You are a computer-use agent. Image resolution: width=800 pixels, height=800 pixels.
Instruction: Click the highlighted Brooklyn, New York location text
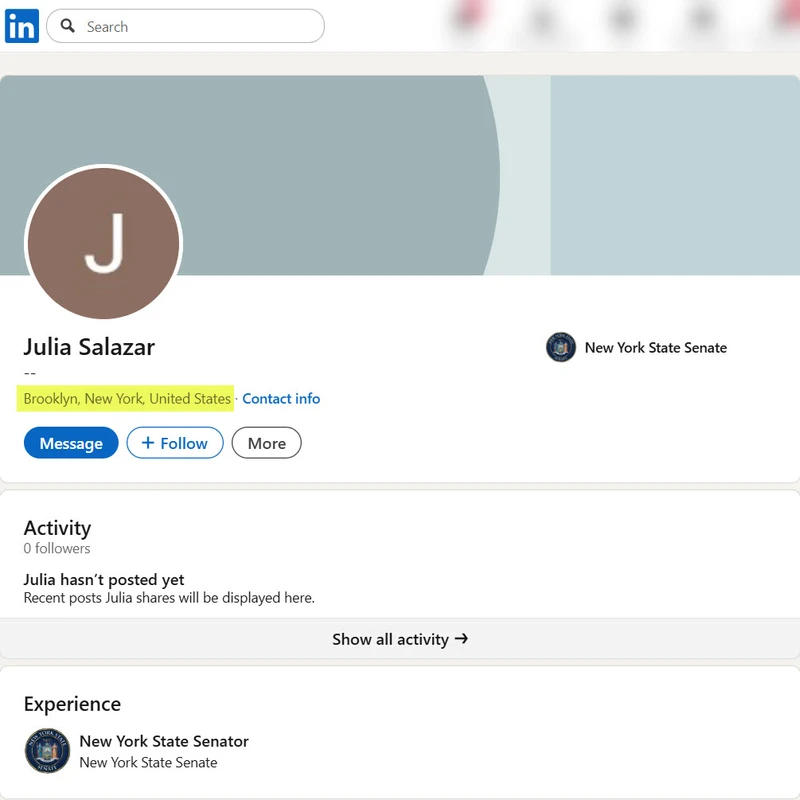pyautogui.click(x=127, y=398)
